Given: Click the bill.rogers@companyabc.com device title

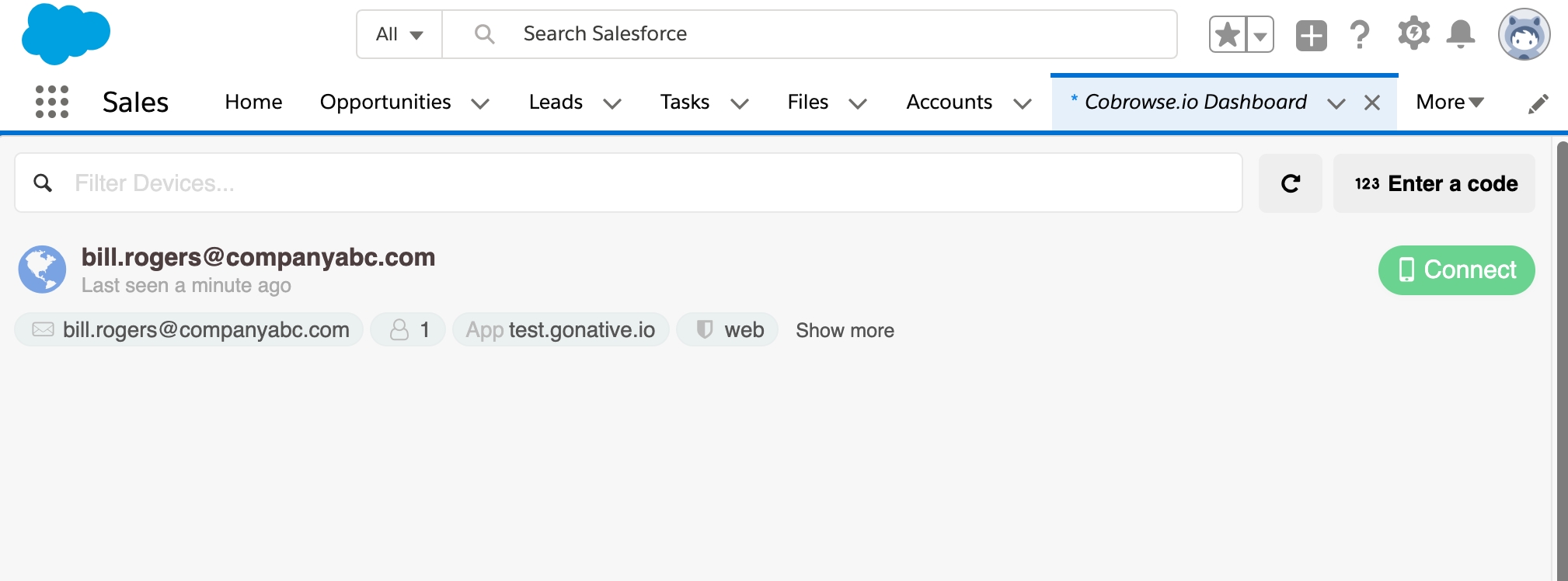Looking at the screenshot, I should click(258, 257).
